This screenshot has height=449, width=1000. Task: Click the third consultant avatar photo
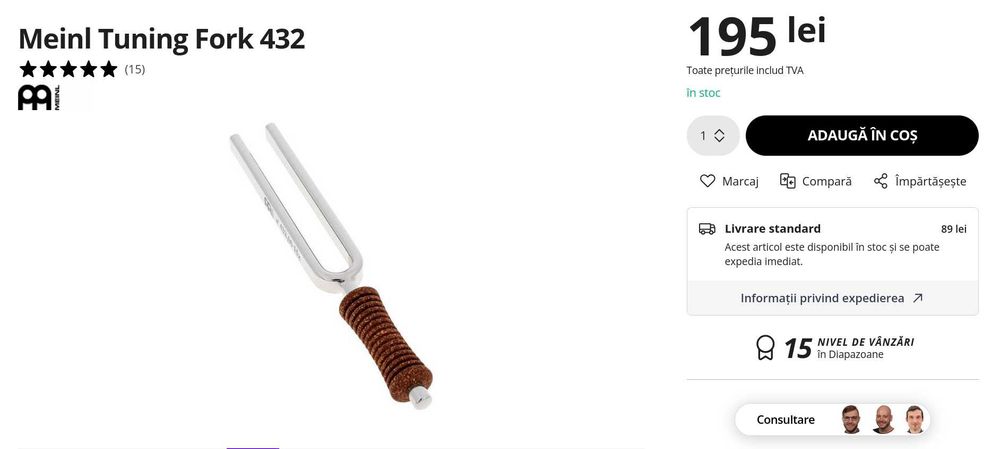(x=915, y=420)
